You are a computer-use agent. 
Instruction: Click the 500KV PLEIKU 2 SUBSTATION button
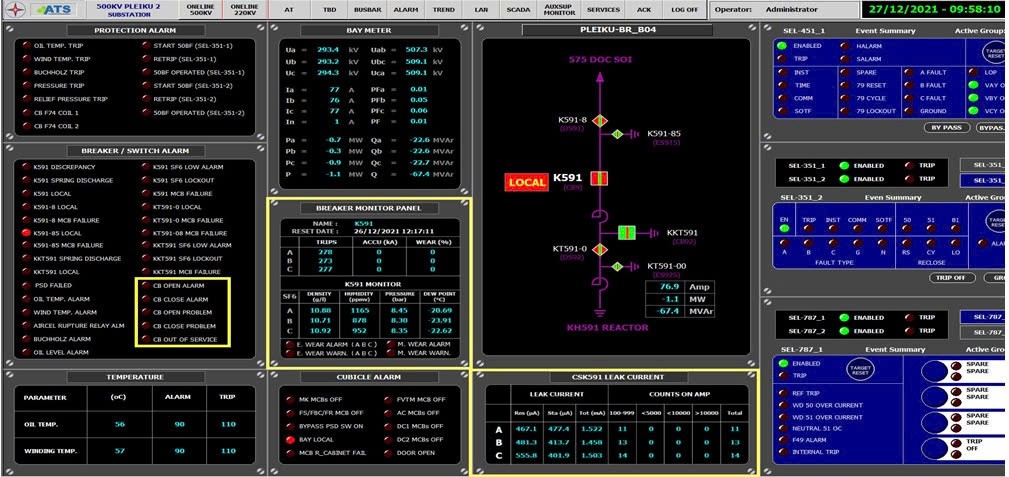(128, 10)
